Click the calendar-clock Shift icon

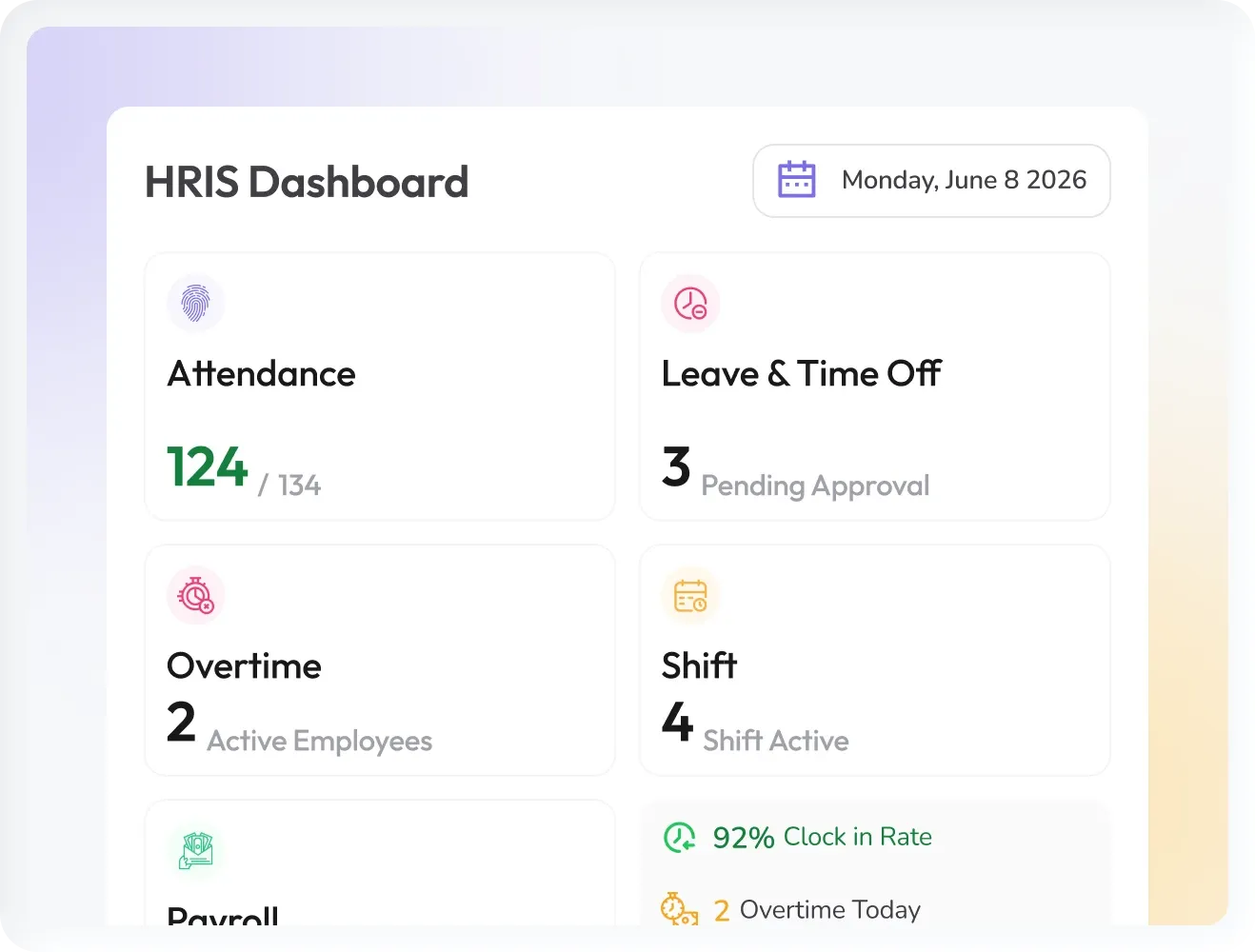[690, 596]
